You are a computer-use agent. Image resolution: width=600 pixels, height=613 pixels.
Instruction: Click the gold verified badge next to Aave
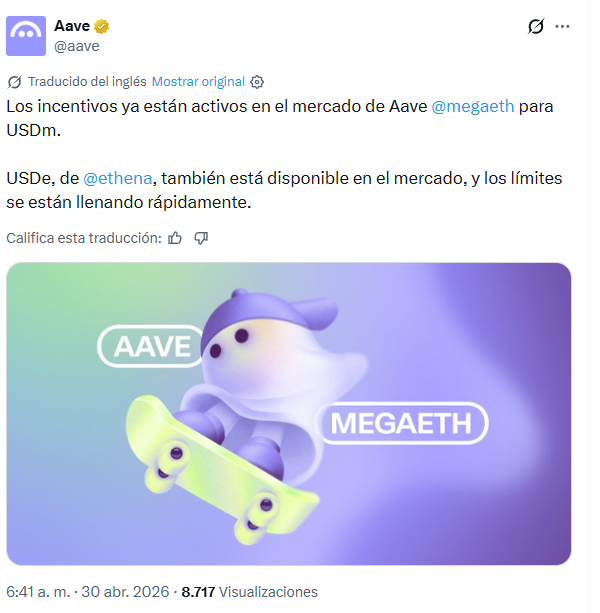coord(102,26)
